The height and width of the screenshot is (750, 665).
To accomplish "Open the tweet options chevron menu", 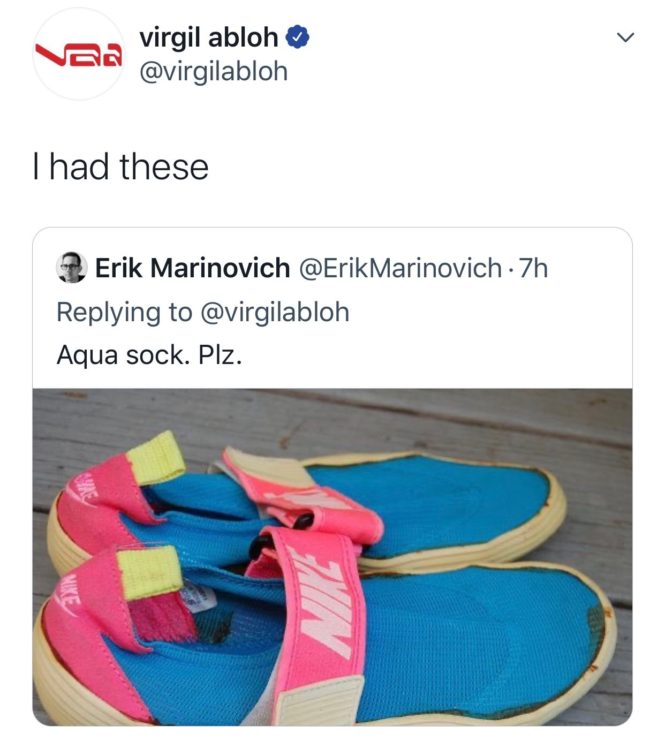I will click(625, 37).
